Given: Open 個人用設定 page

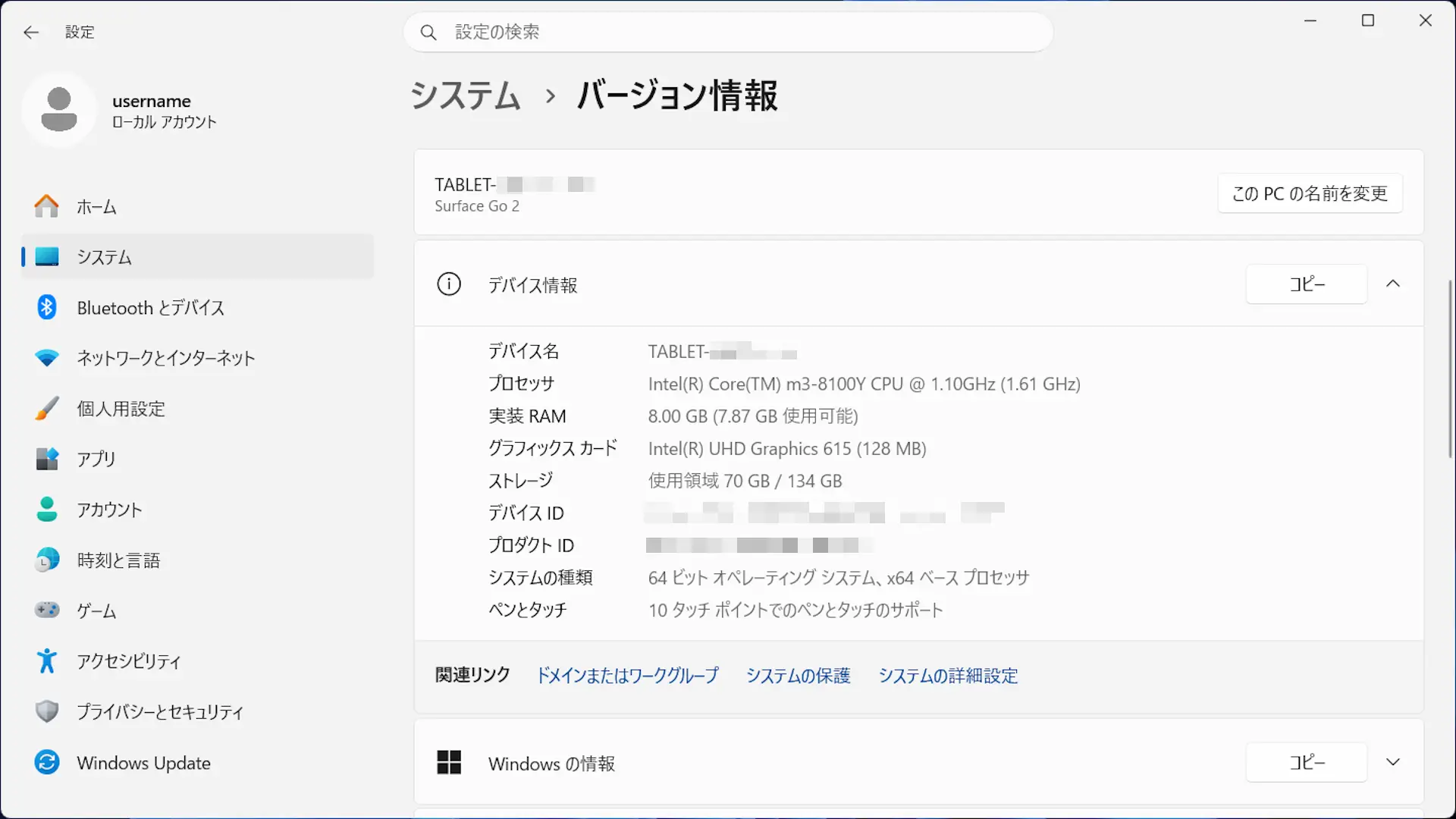Looking at the screenshot, I should tap(198, 409).
